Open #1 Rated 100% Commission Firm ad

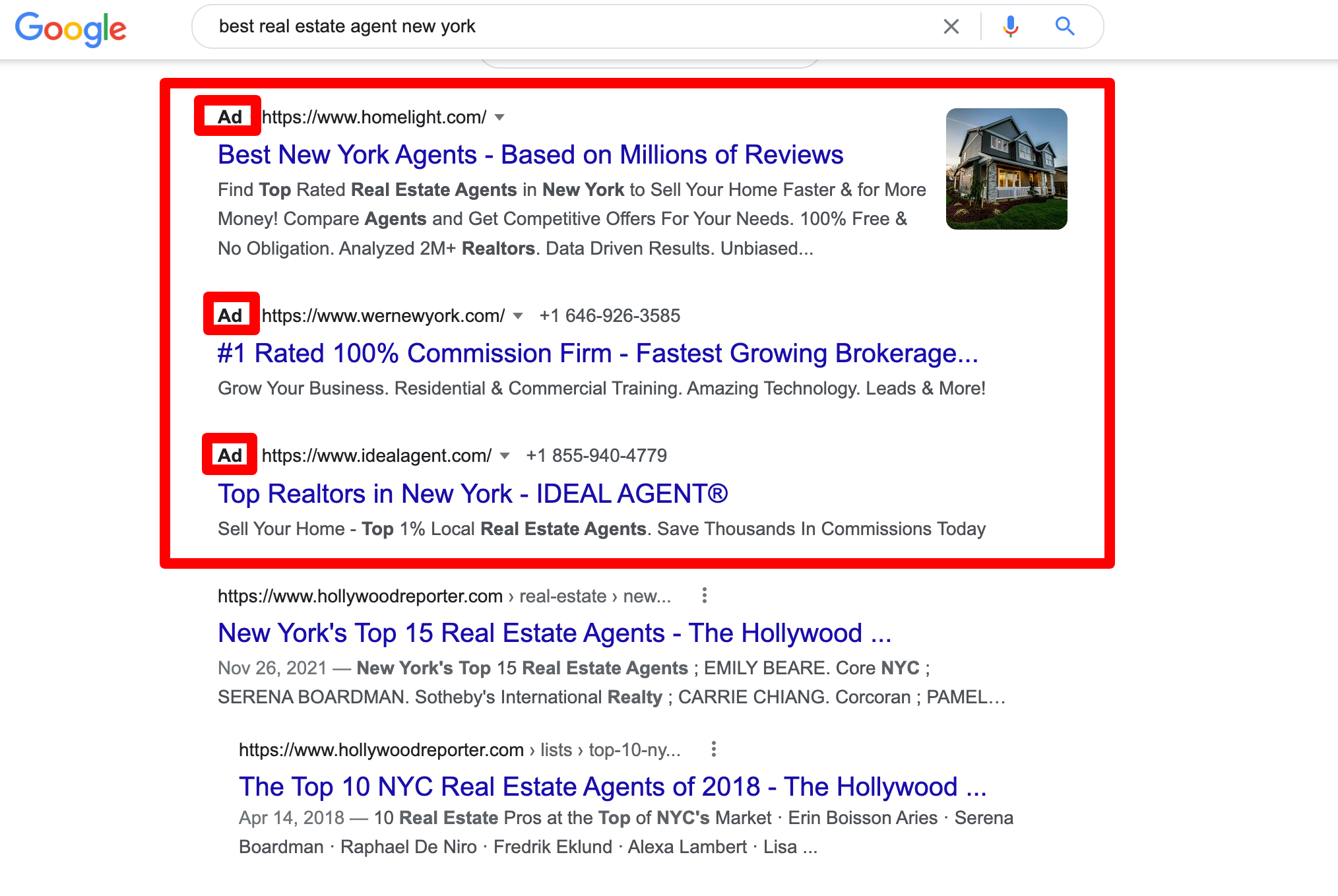(598, 354)
